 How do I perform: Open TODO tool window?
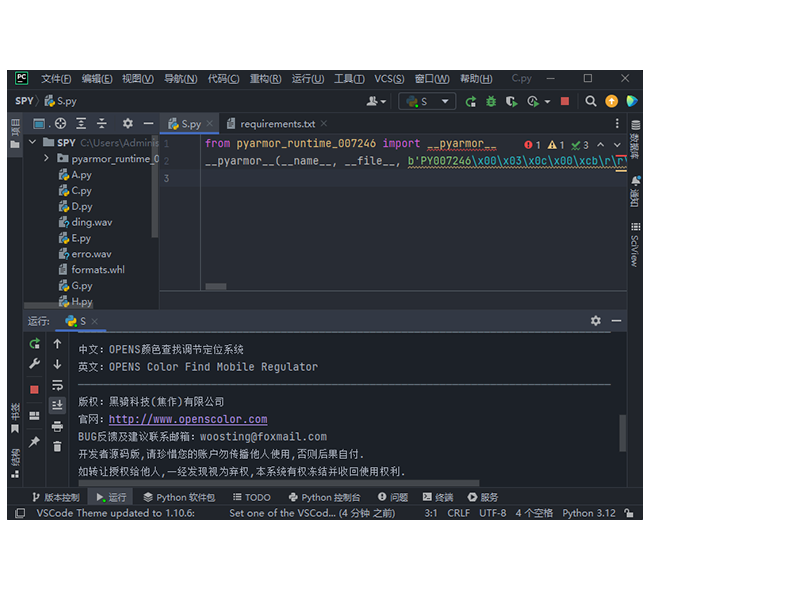[x=252, y=497]
